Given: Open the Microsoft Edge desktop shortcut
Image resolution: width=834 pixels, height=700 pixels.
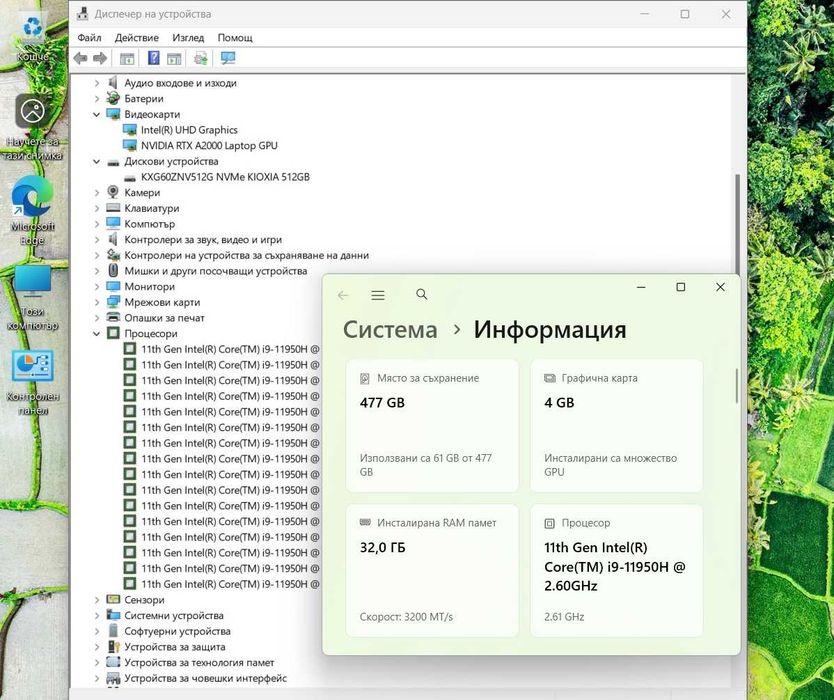Looking at the screenshot, I should pos(32,210).
